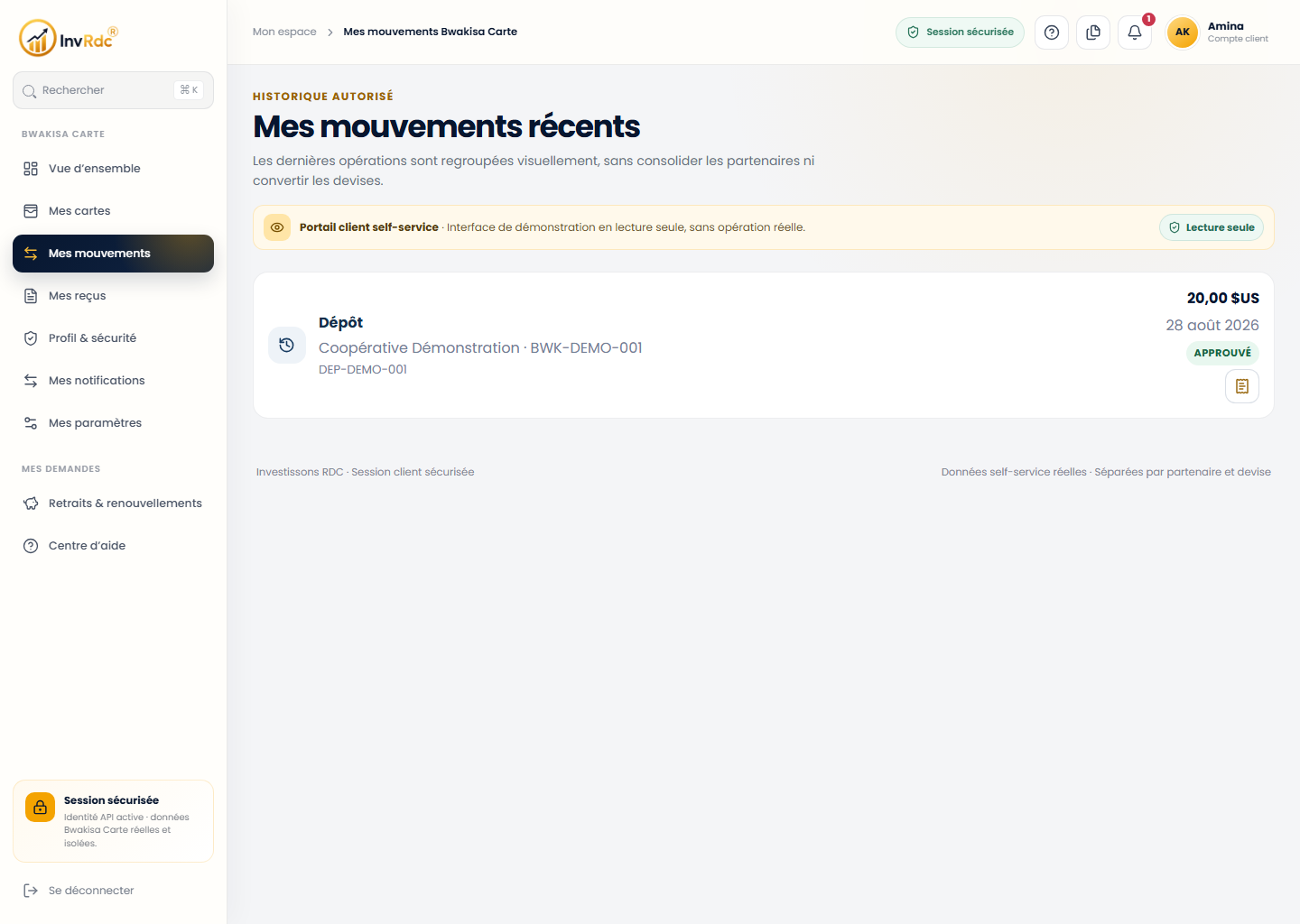Click the APPROUVÉ status badge
The height and width of the screenshot is (924, 1300).
tap(1222, 353)
